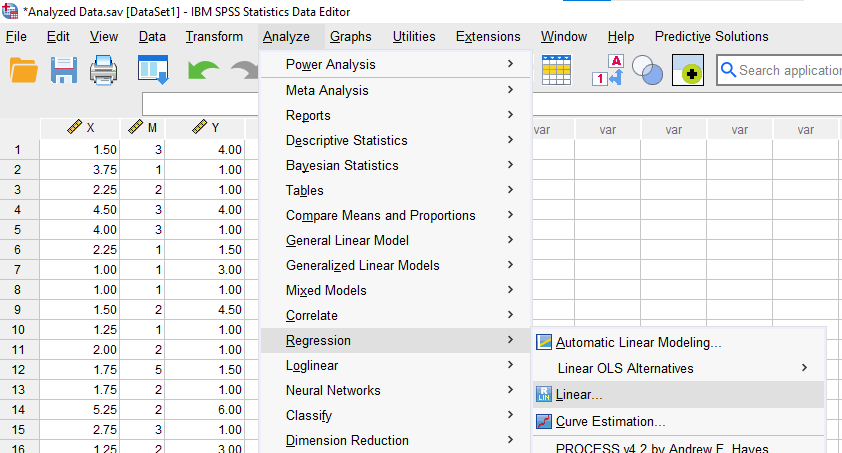Click the Open data document folder icon
842x453 pixels.
click(24, 71)
